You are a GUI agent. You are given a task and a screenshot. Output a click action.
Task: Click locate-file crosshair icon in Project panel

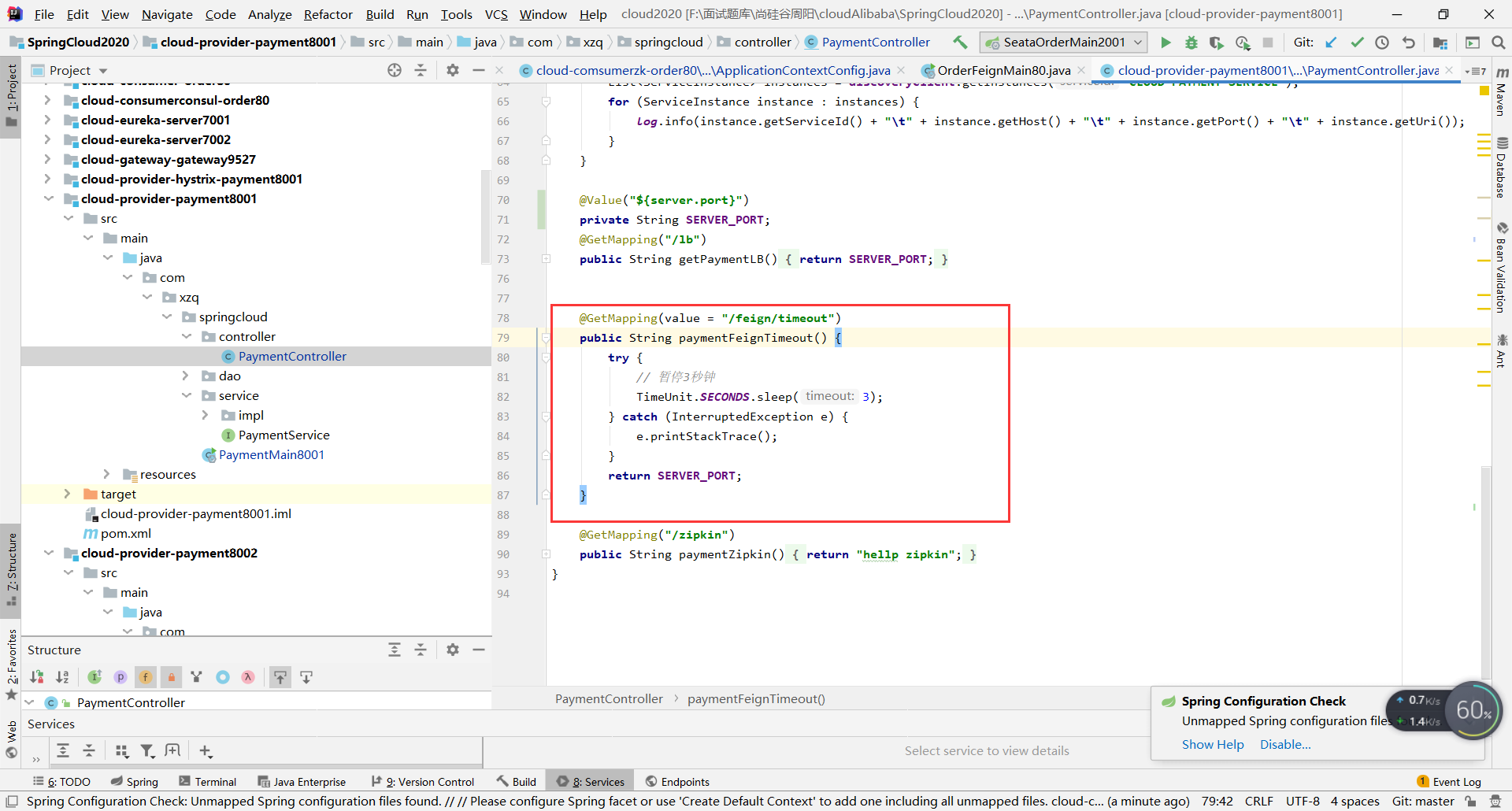click(x=395, y=70)
